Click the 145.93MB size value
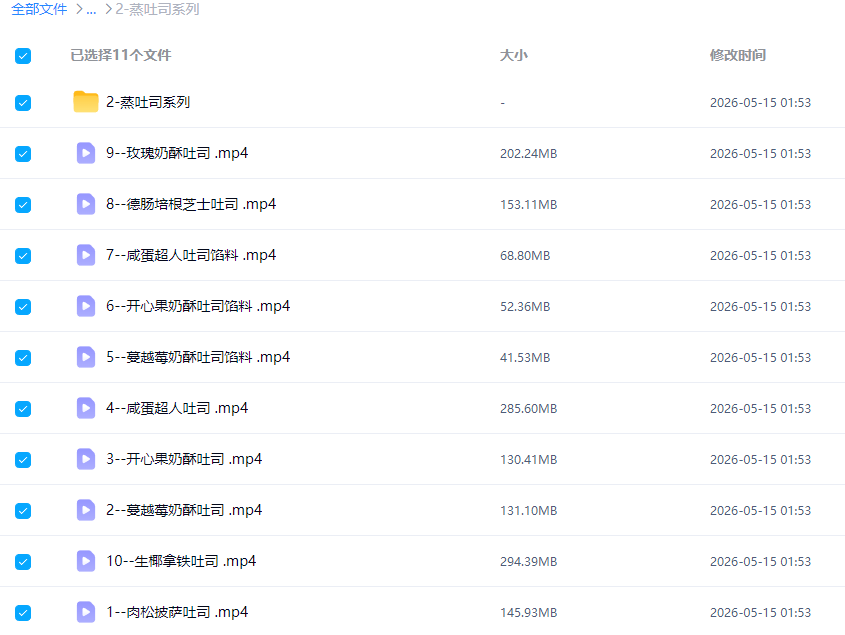This screenshot has width=845, height=635. (x=529, y=613)
